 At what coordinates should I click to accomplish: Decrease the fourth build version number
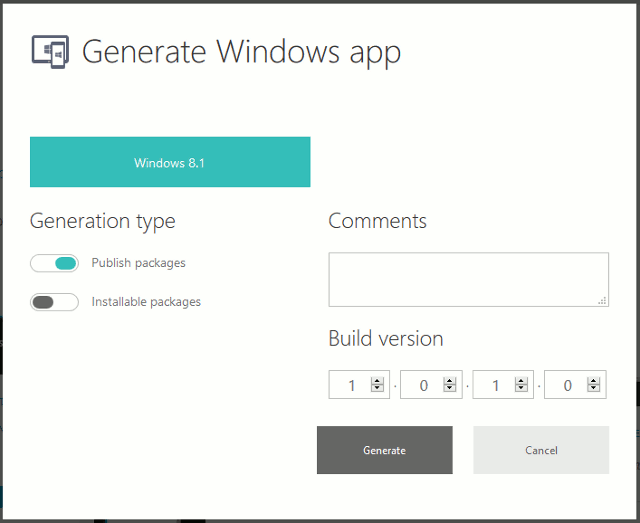(593, 388)
